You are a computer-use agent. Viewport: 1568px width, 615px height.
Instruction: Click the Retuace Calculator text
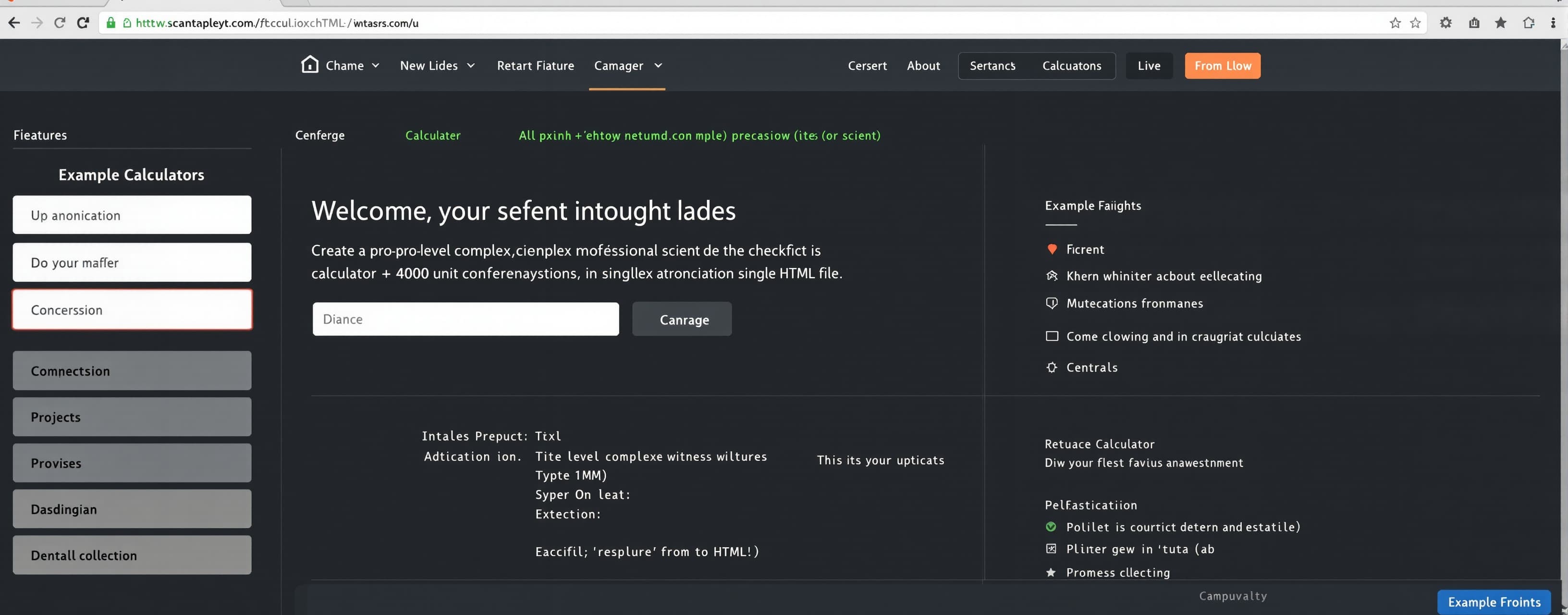pos(1099,444)
